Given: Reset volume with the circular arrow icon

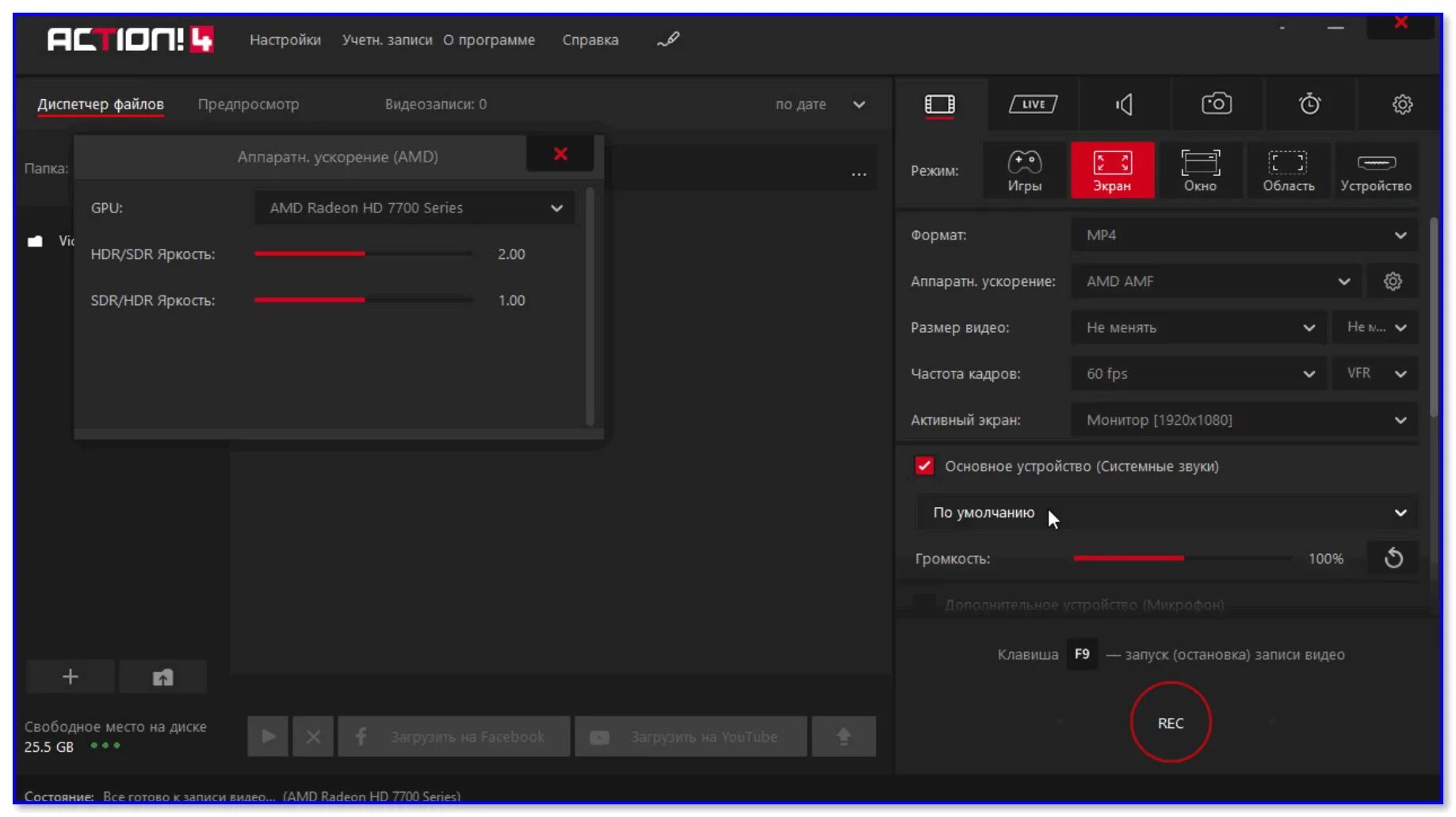Looking at the screenshot, I should (1393, 559).
